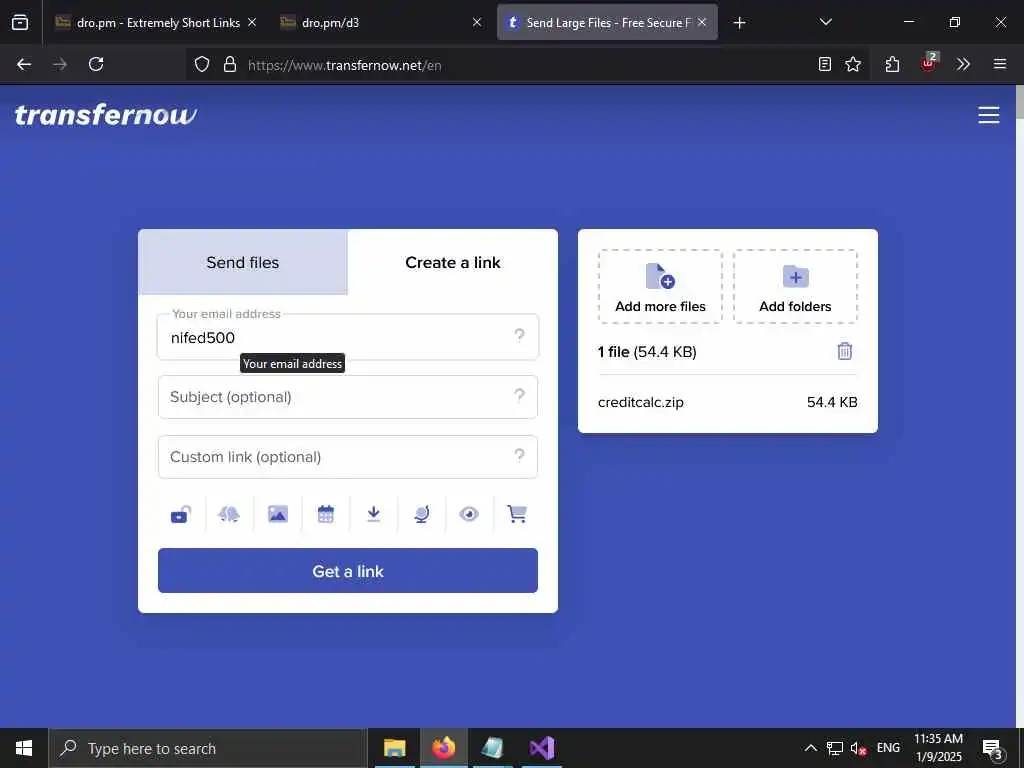Open File Explorer from the taskbar
This screenshot has height=768, width=1024.
click(394, 748)
